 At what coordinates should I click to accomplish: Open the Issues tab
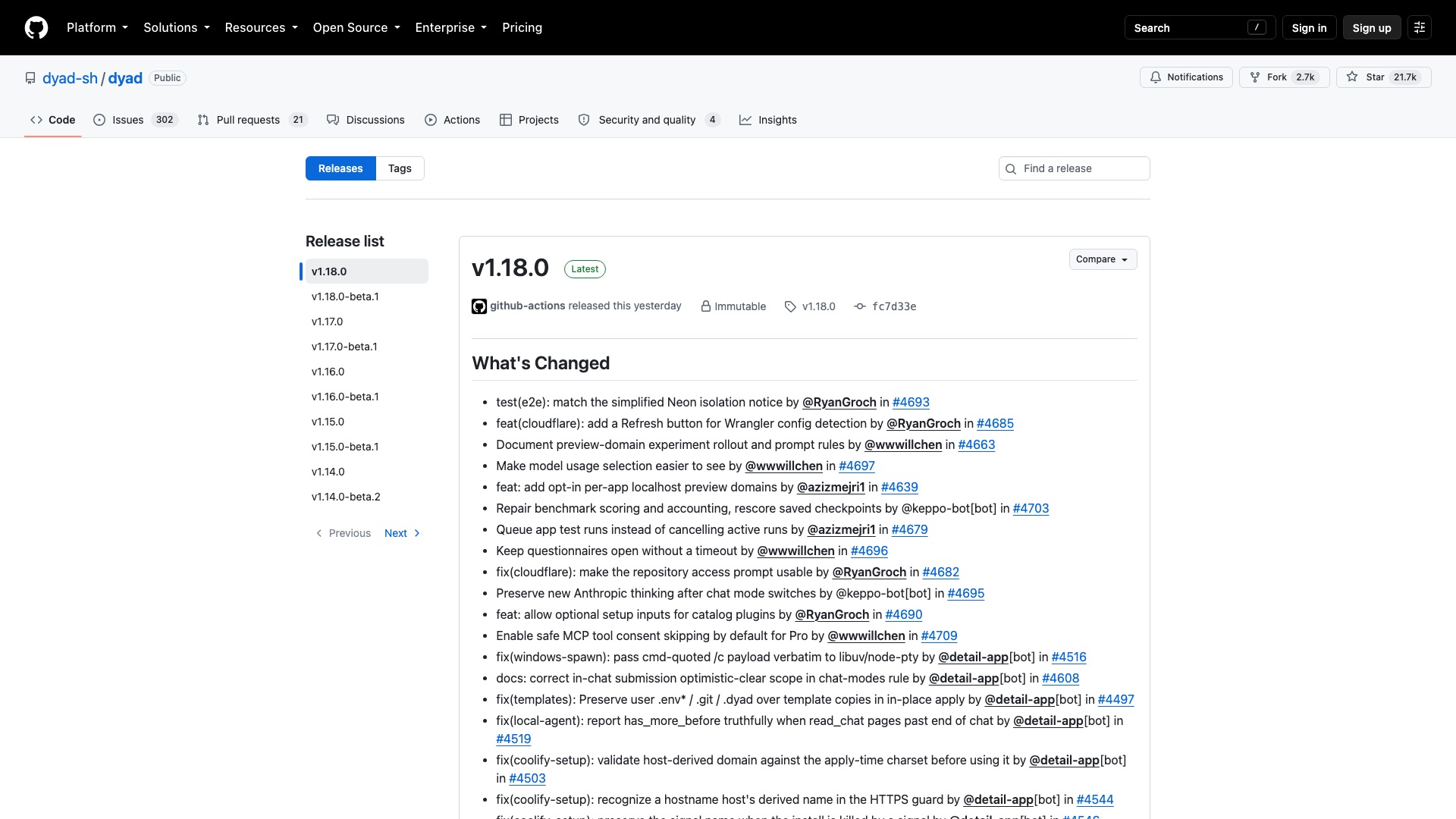[x=135, y=120]
